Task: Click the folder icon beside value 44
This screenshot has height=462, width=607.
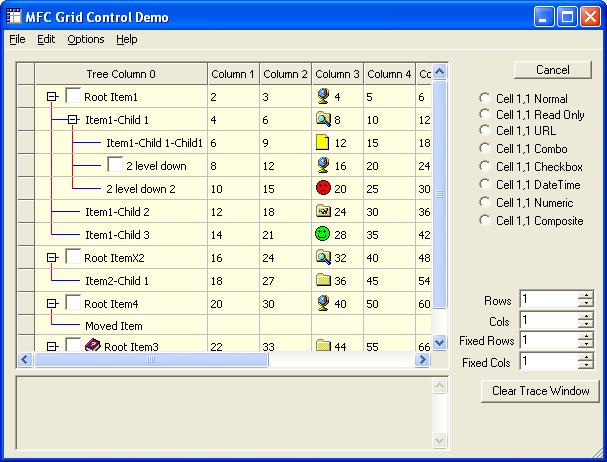Action: point(323,345)
